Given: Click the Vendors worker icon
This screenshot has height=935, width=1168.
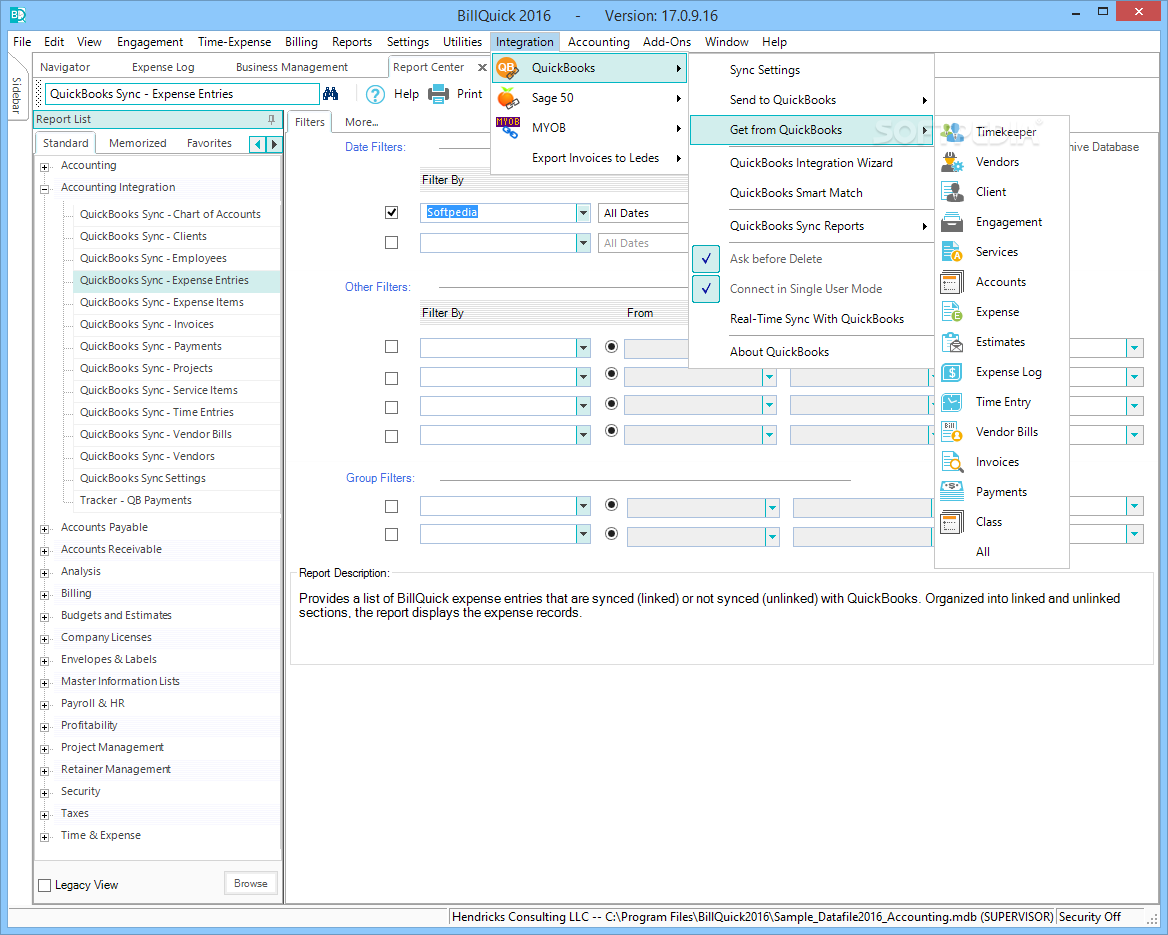Looking at the screenshot, I should [952, 162].
